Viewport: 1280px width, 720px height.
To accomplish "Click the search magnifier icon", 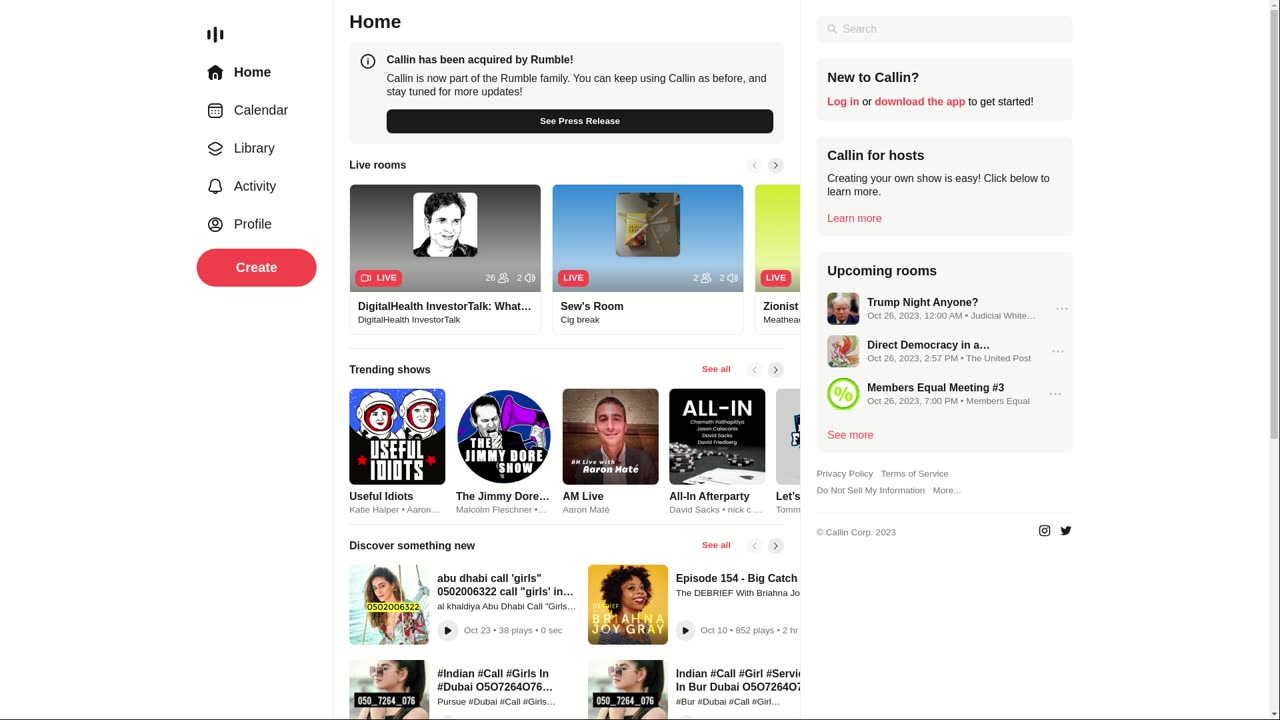I will tap(832, 29).
